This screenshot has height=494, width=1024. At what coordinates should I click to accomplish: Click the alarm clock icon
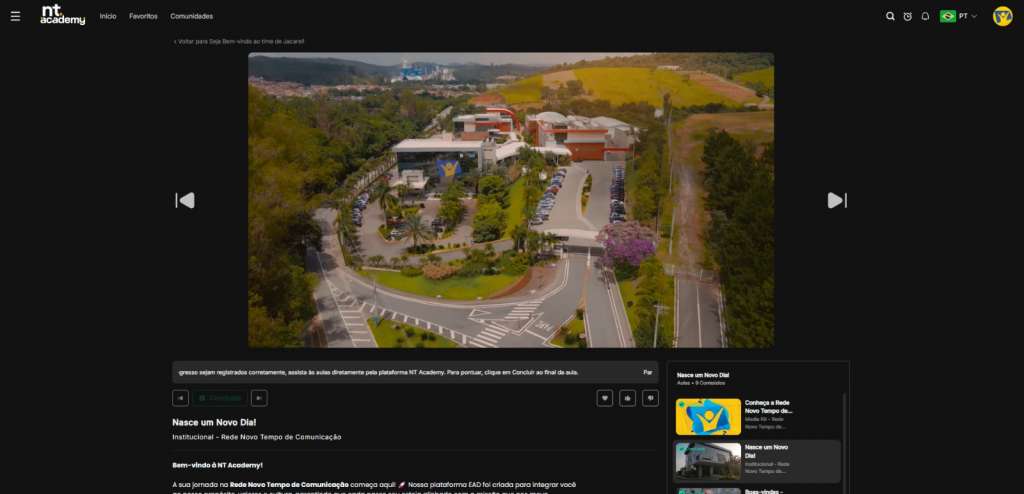coord(907,16)
